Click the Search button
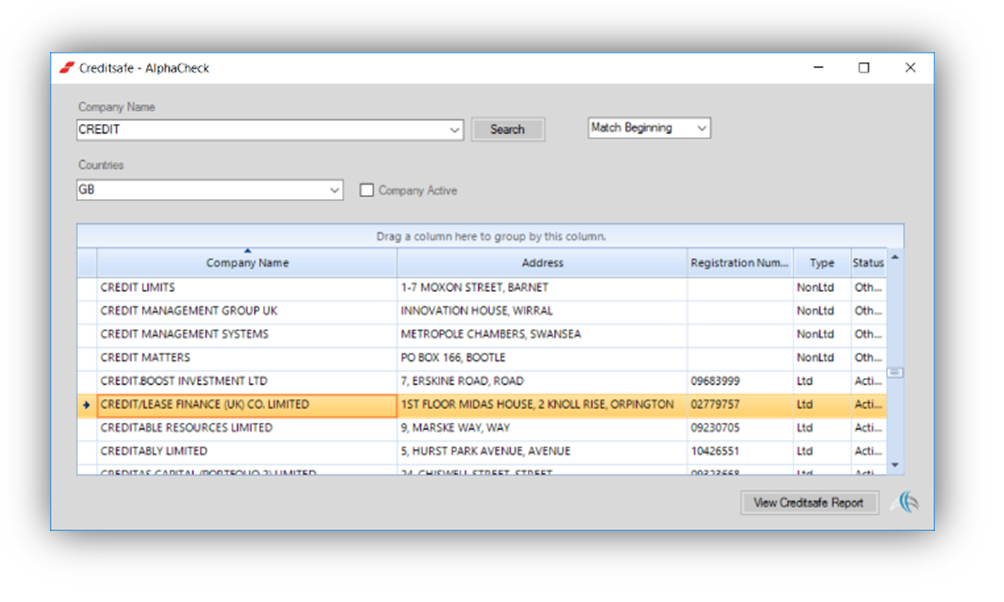 click(508, 129)
